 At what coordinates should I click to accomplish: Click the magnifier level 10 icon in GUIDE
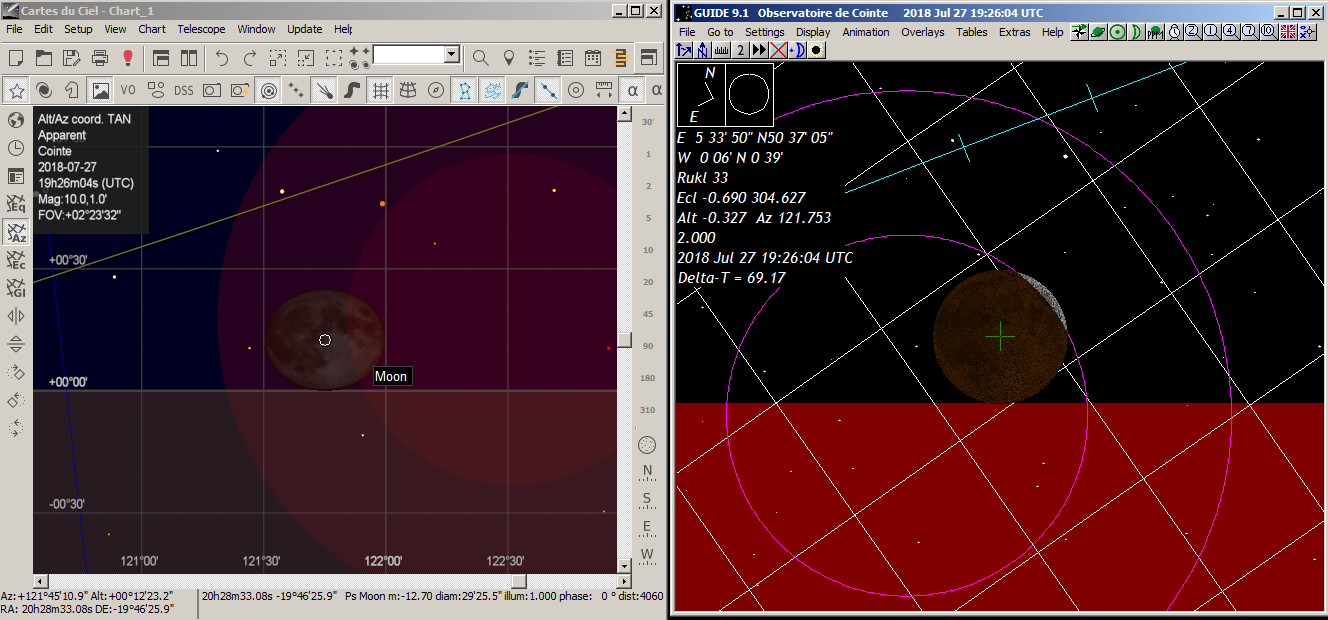1269,32
